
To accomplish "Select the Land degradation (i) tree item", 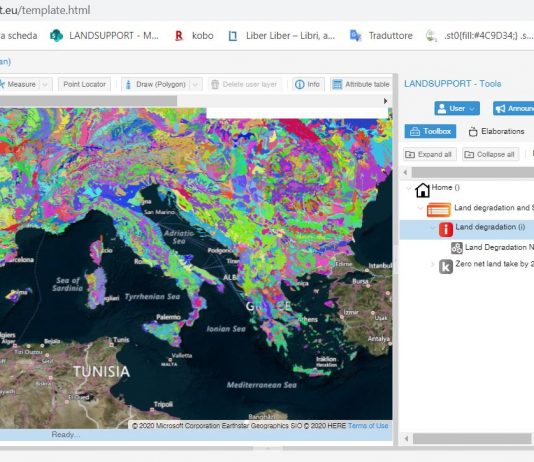I will pos(467,229).
